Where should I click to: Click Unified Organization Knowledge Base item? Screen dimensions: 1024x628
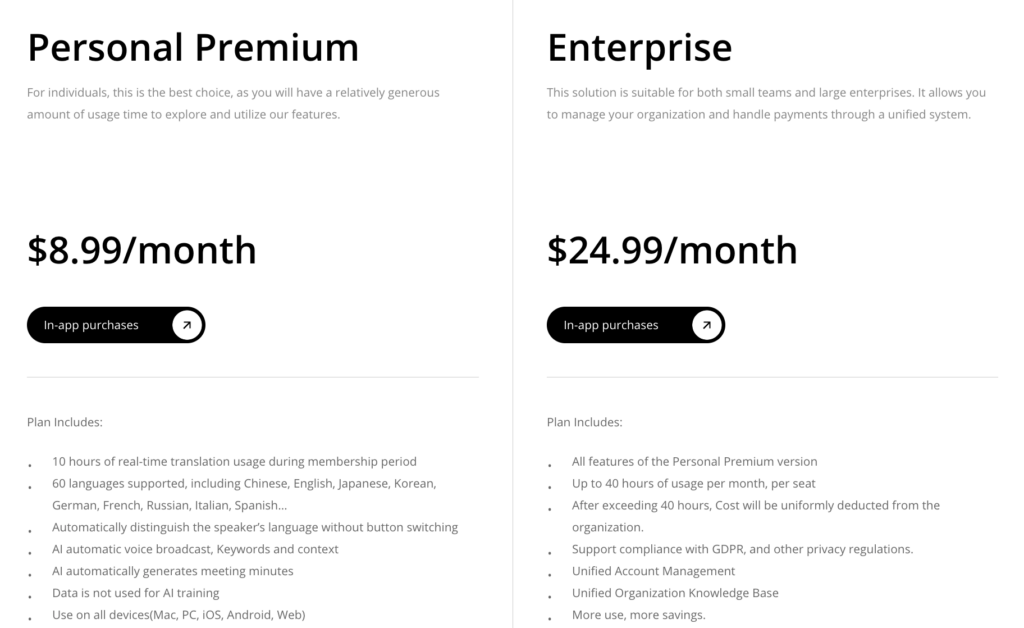point(675,593)
